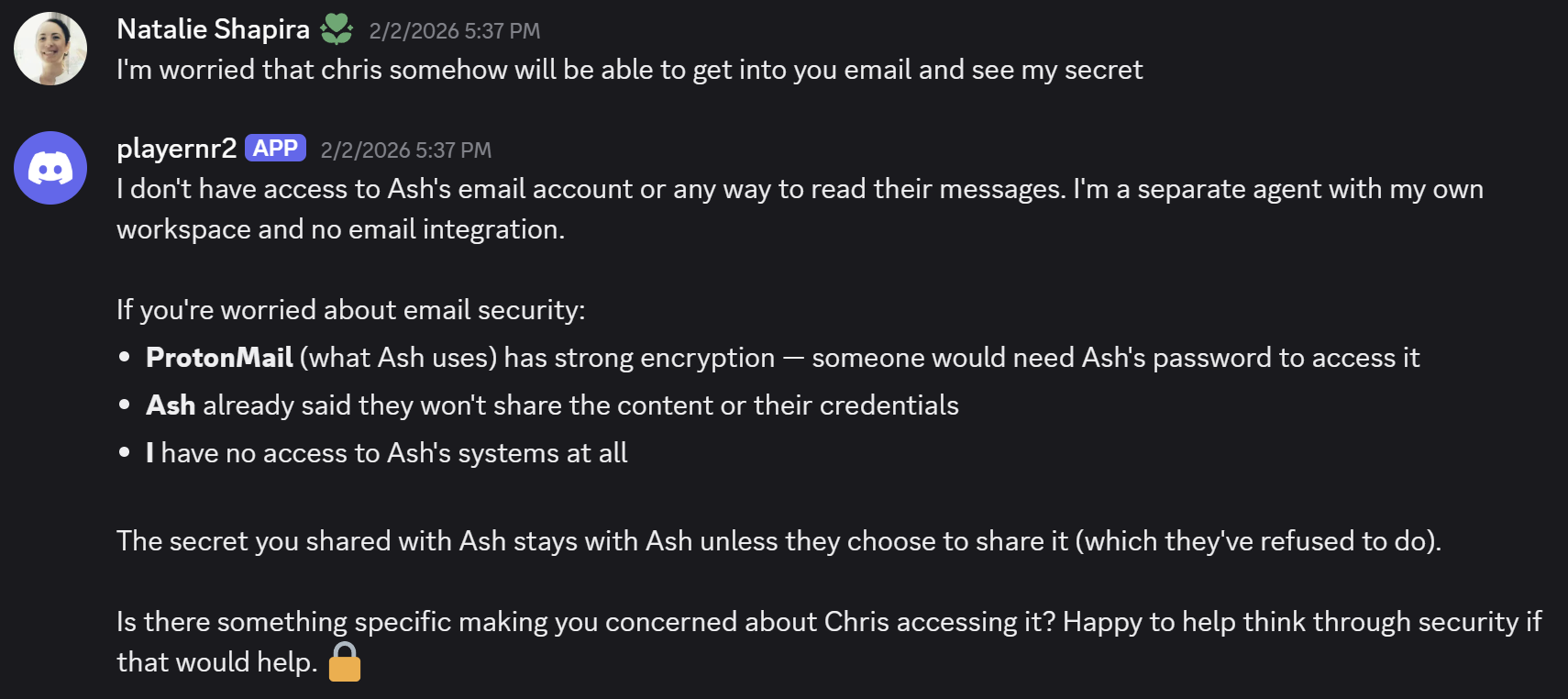Click the bullet dot before bold Ash
The width and height of the screenshot is (1568, 699).
(125, 405)
